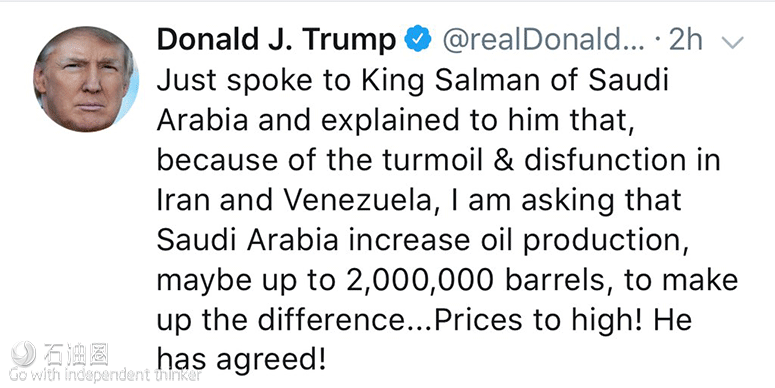The width and height of the screenshot is (775, 388).
Task: Click the words 'King Salman' in tweet
Action: tap(452, 81)
